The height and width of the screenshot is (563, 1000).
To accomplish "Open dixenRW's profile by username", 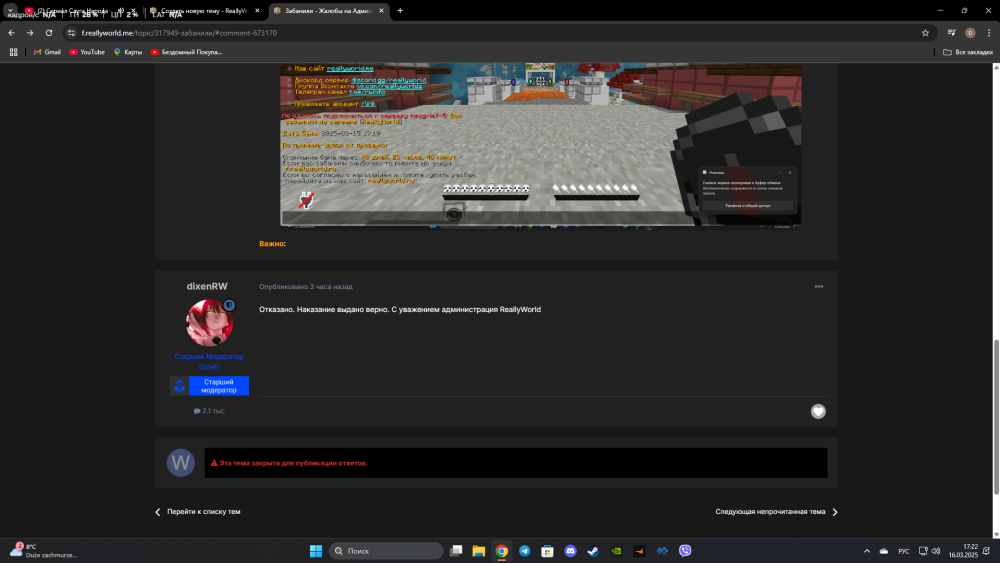I will point(207,286).
